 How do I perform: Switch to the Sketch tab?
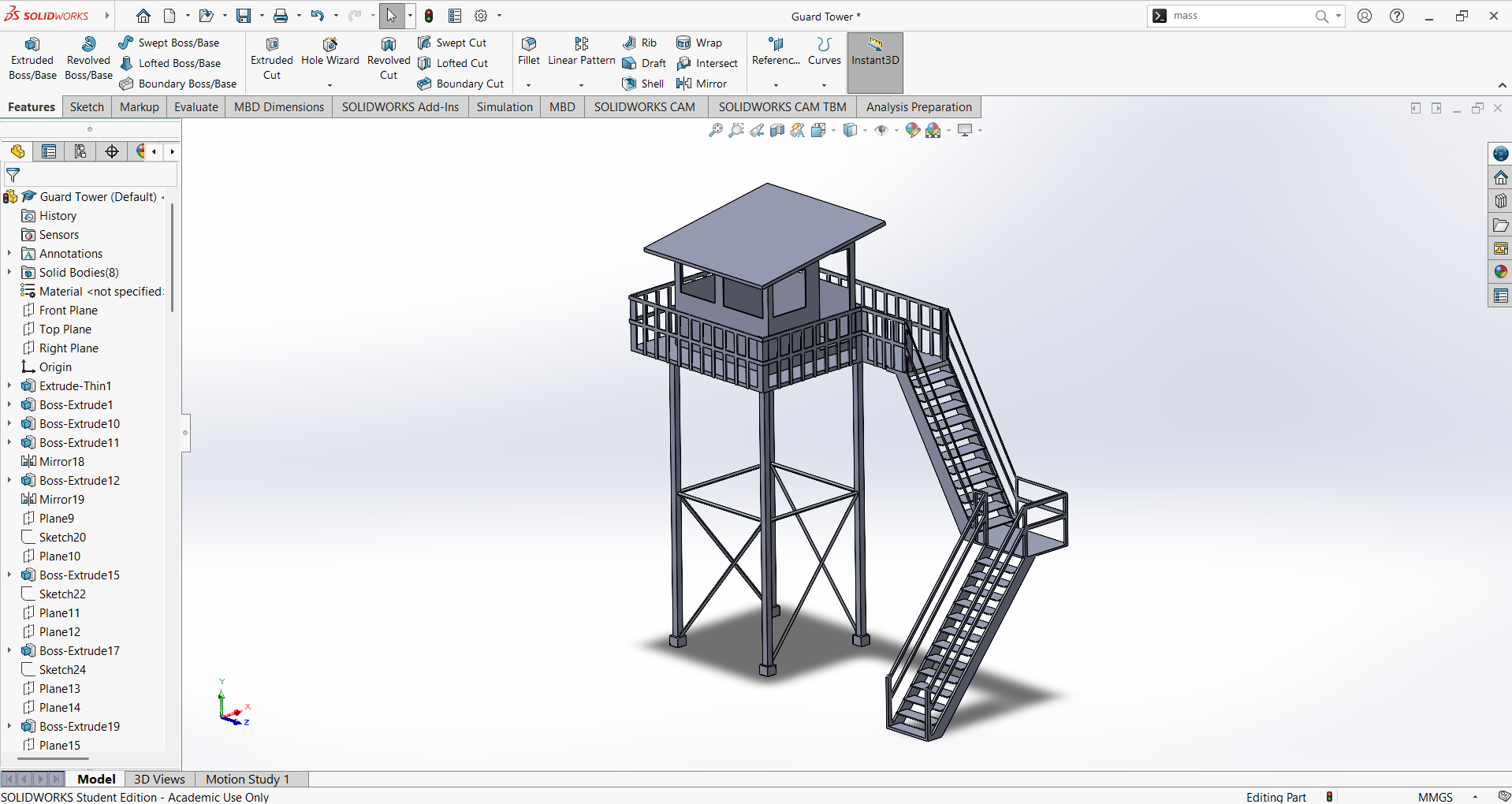(x=87, y=107)
